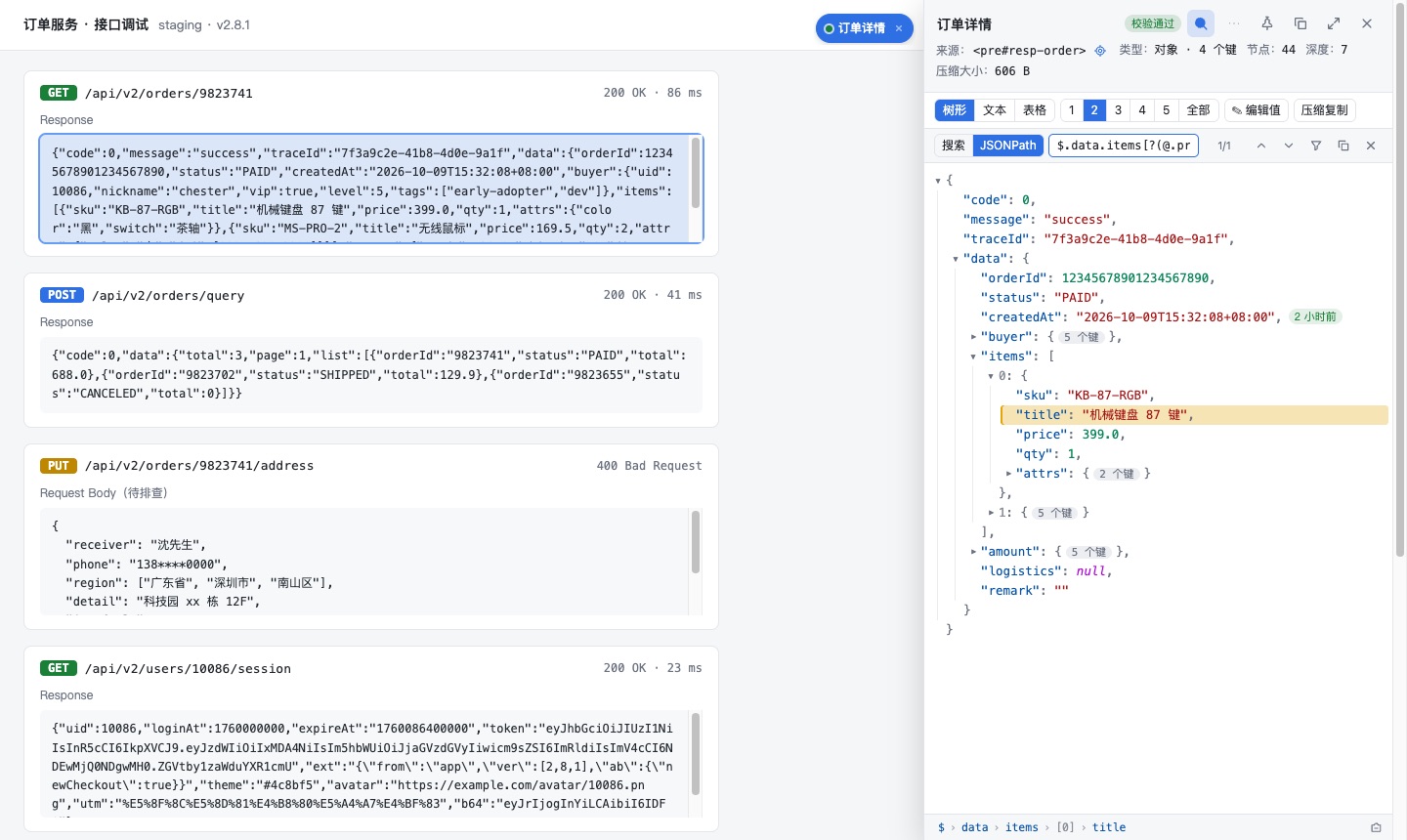This screenshot has height=840, width=1407.
Task: Click the scrollbar of the users session response
Action: [696, 754]
